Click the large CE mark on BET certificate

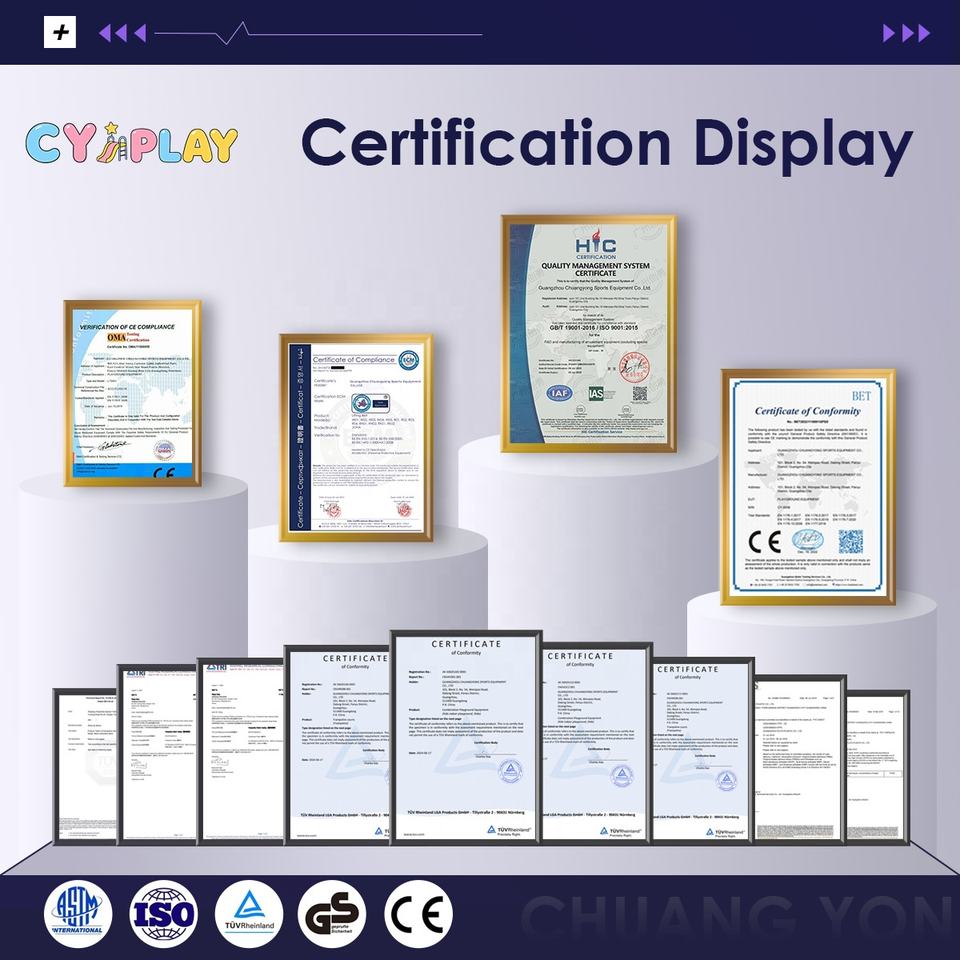tap(765, 542)
